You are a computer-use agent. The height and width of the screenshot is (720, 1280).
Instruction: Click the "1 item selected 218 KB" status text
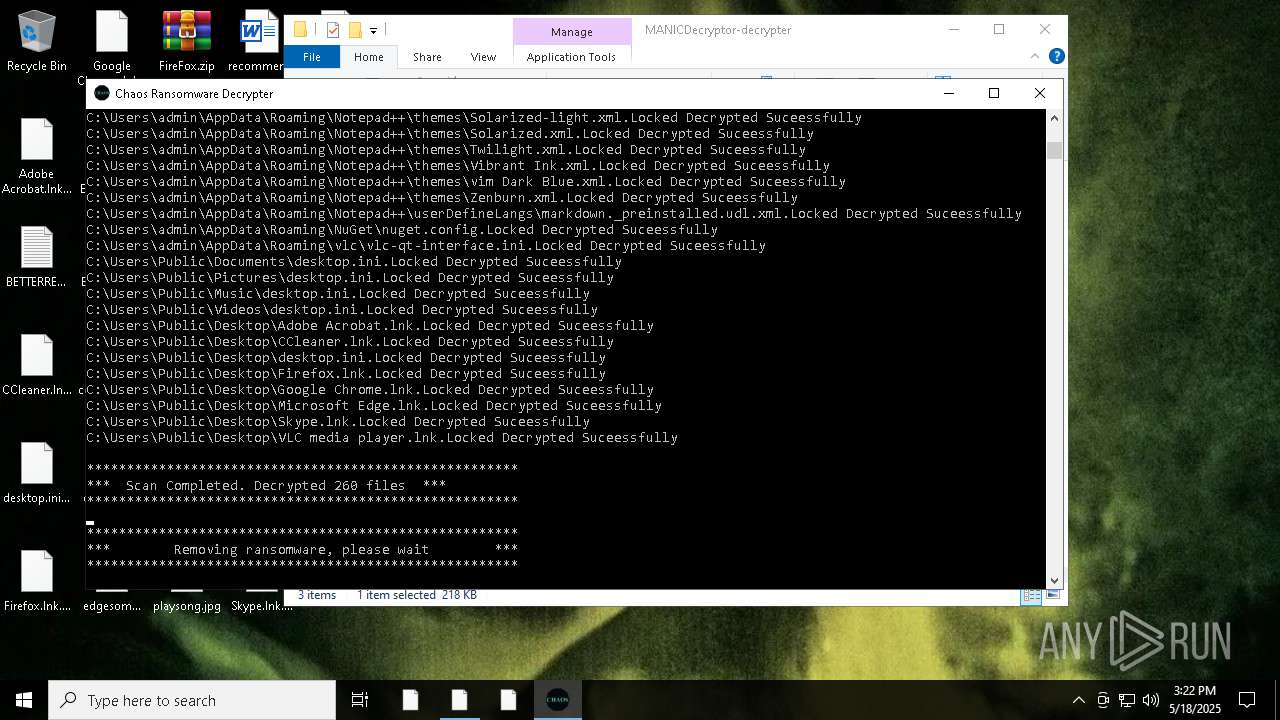click(417, 595)
